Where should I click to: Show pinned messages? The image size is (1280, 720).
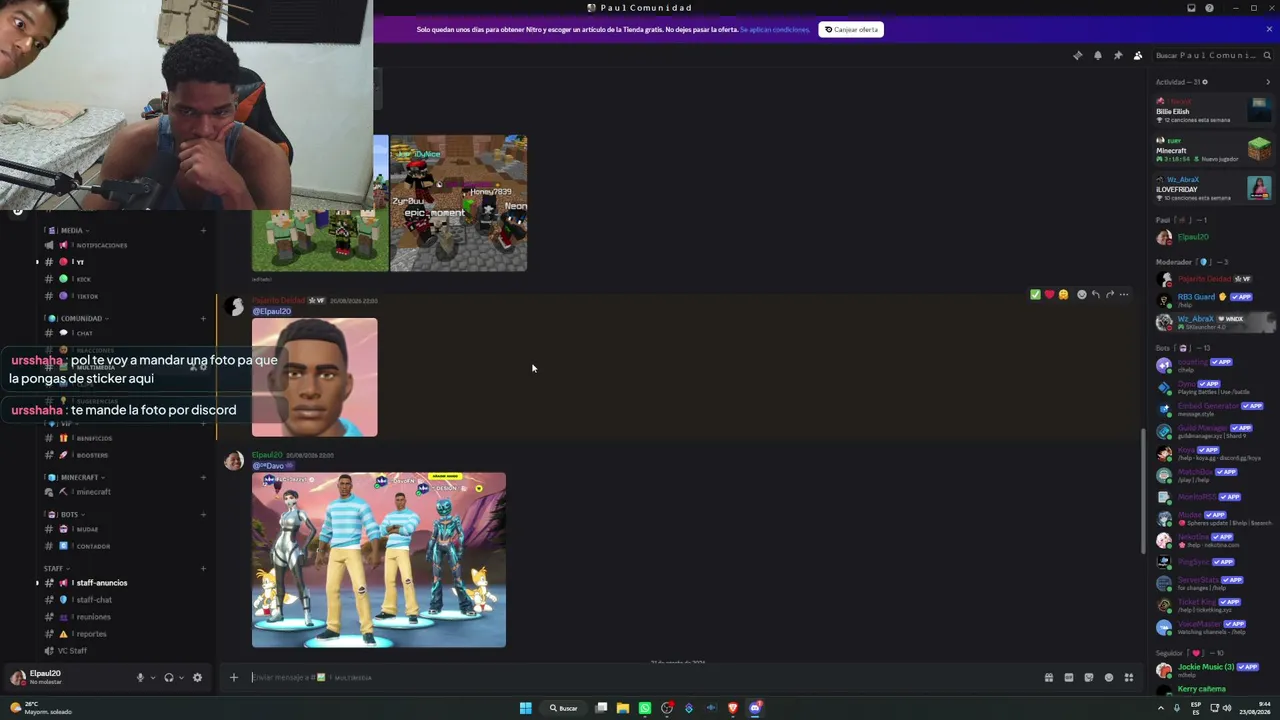pyautogui.click(x=1118, y=56)
